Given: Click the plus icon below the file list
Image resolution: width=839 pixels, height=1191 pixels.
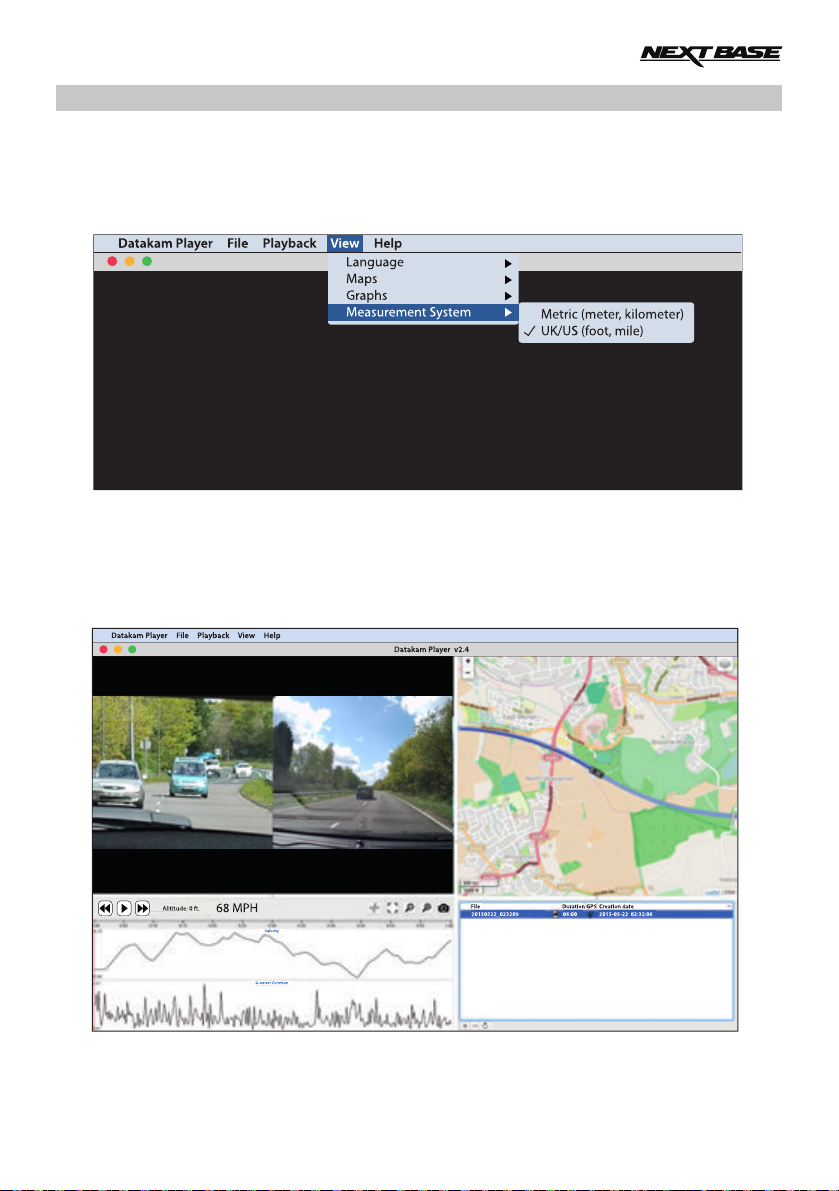Looking at the screenshot, I should (x=465, y=1026).
